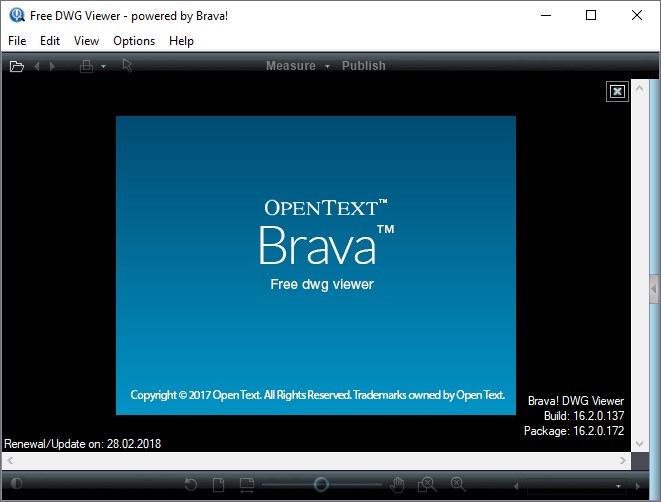Screen dimensions: 661x502
Task: Click the print icon in top toolbar
Action: [x=87, y=66]
